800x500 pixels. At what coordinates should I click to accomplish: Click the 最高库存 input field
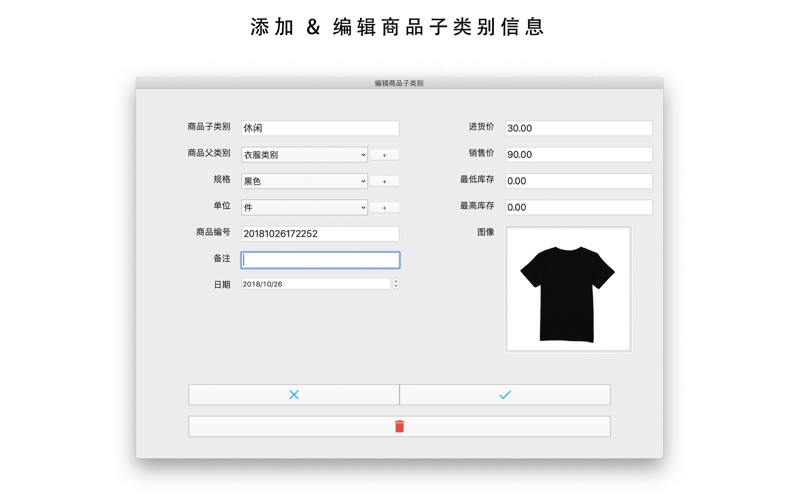pos(579,208)
